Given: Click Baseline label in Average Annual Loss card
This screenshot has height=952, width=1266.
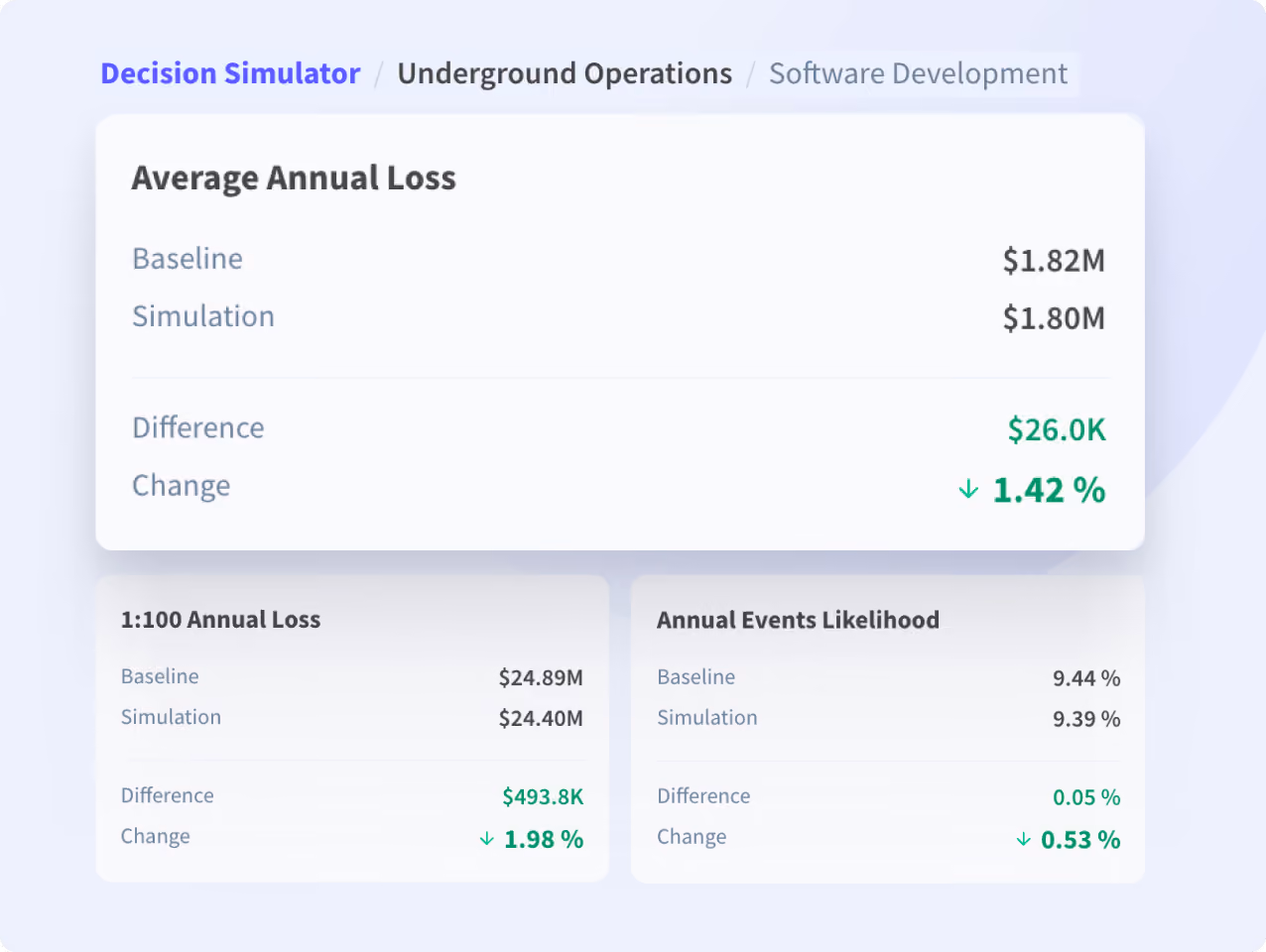Looking at the screenshot, I should pos(188,259).
